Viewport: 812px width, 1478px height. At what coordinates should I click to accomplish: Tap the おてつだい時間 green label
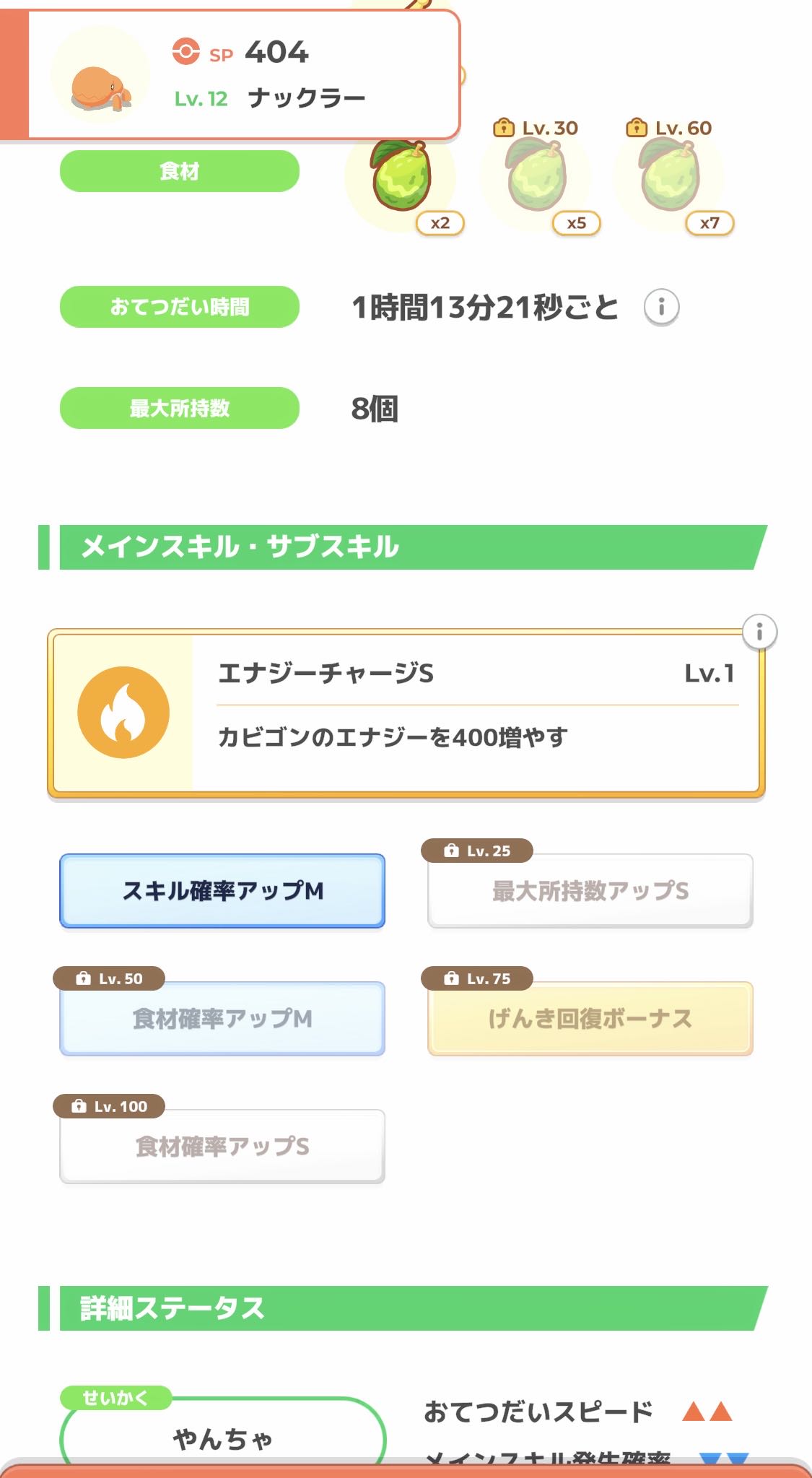179,307
